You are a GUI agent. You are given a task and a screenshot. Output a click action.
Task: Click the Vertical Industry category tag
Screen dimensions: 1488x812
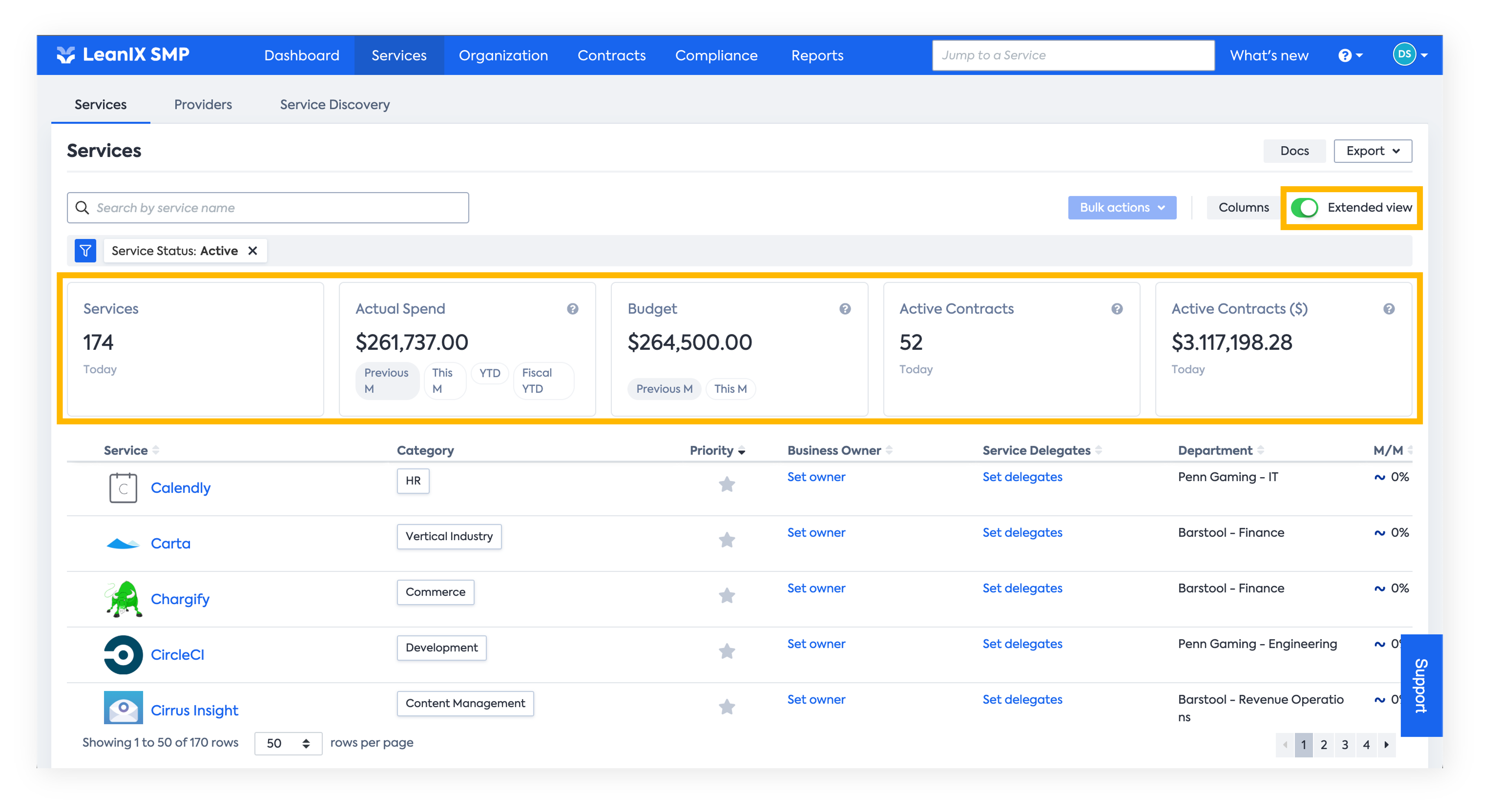[x=449, y=536]
